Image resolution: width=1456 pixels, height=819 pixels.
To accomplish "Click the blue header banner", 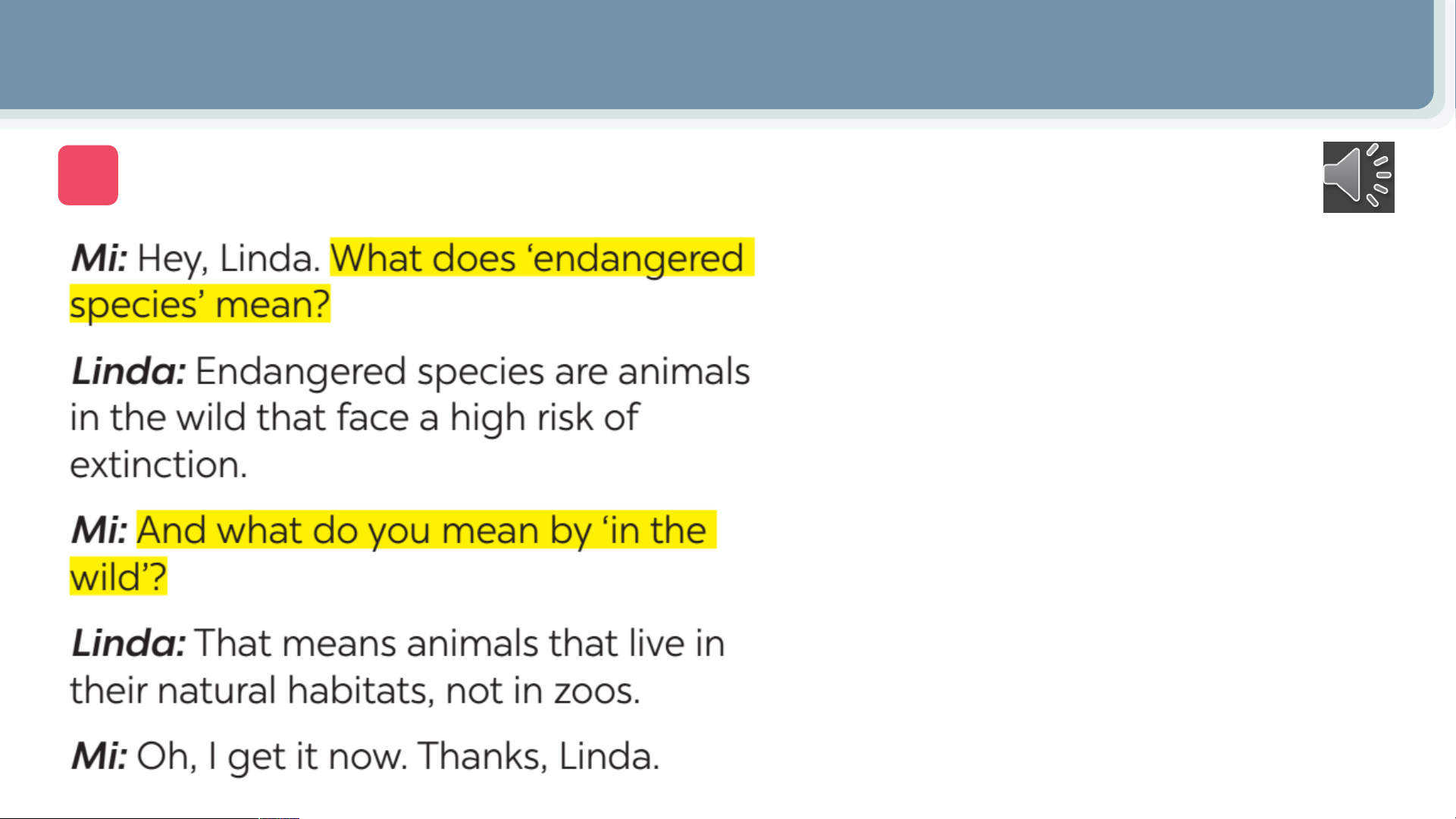I will click(716, 55).
